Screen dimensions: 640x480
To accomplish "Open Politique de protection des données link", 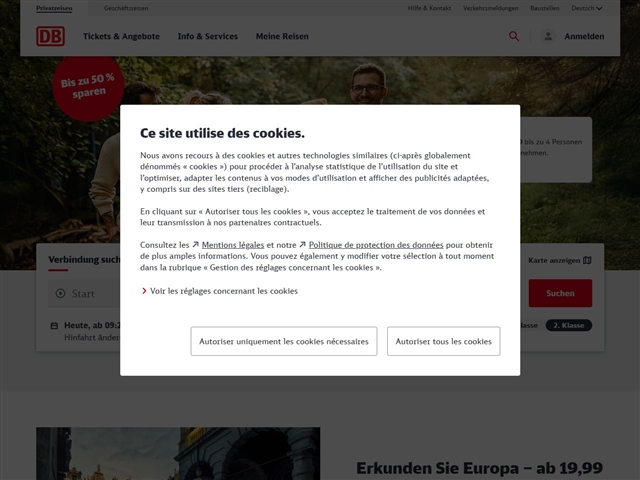I will 375,245.
